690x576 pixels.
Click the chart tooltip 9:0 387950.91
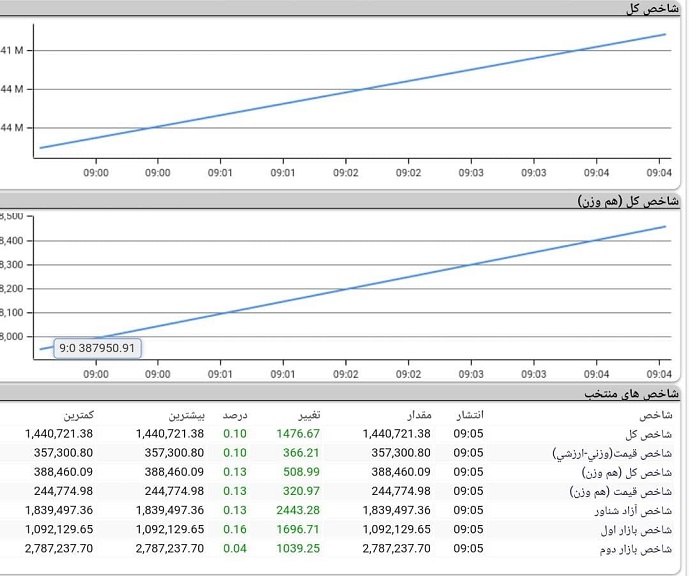[97, 348]
